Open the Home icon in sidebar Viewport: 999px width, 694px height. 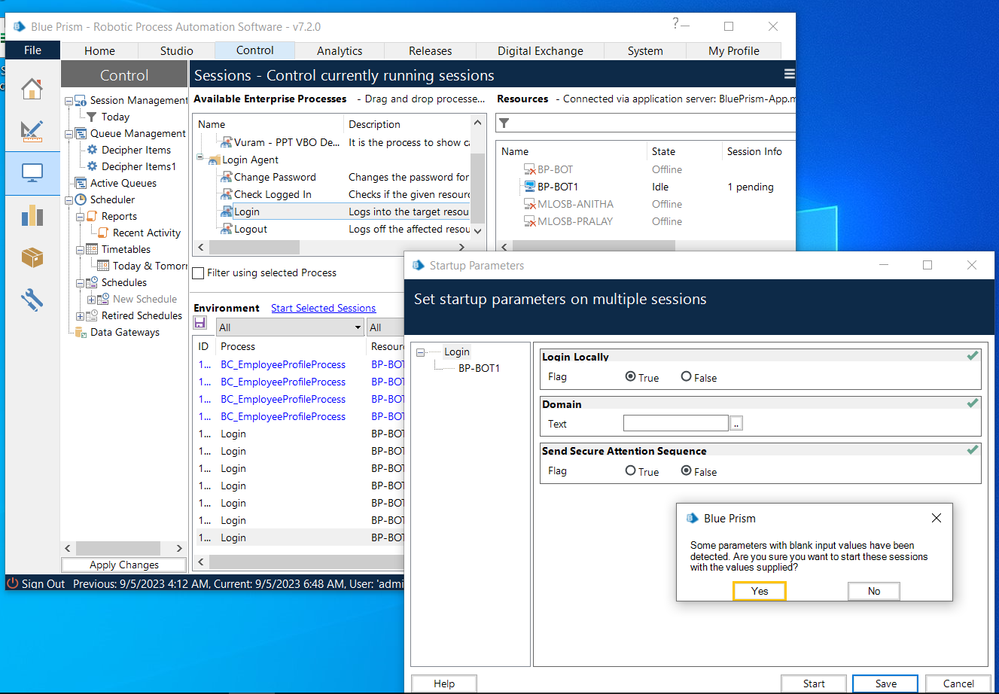pyautogui.click(x=32, y=89)
